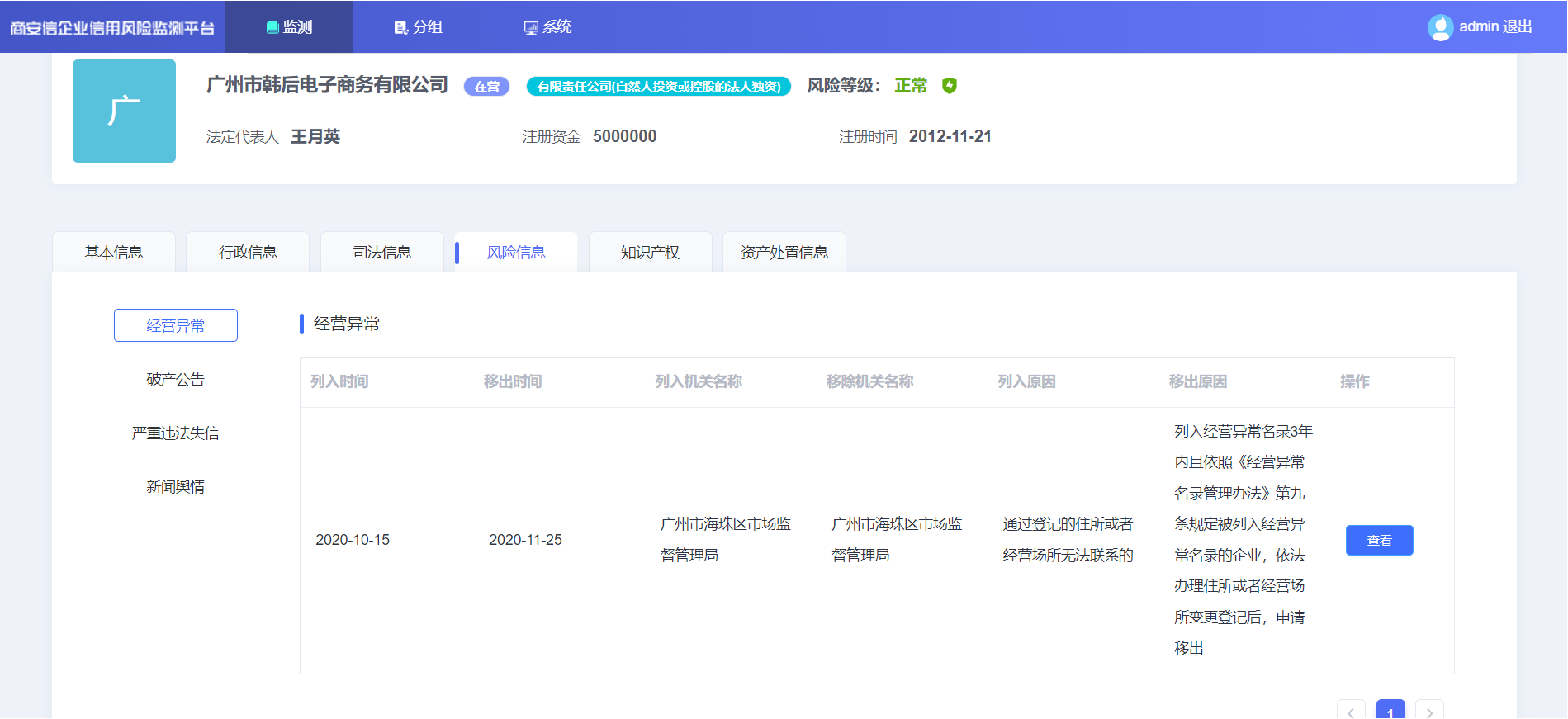Click the registration date 2012-11-21
Image resolution: width=1568 pixels, height=719 pixels.
950,136
